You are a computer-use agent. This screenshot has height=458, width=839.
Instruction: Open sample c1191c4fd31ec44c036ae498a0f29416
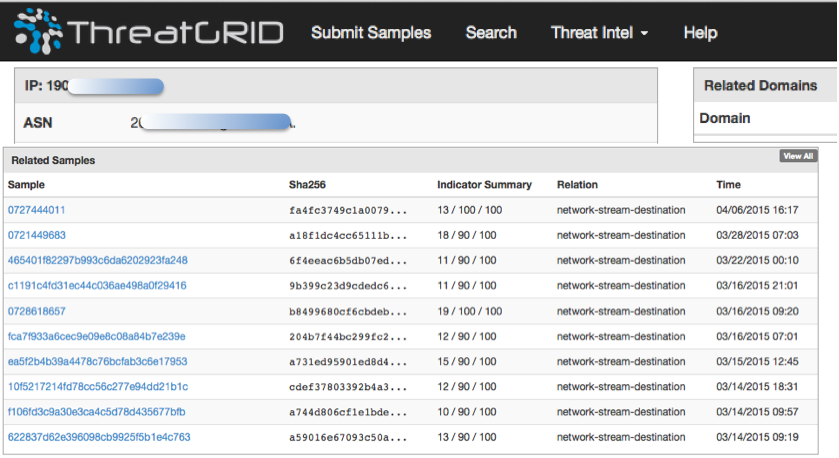[x=97, y=286]
